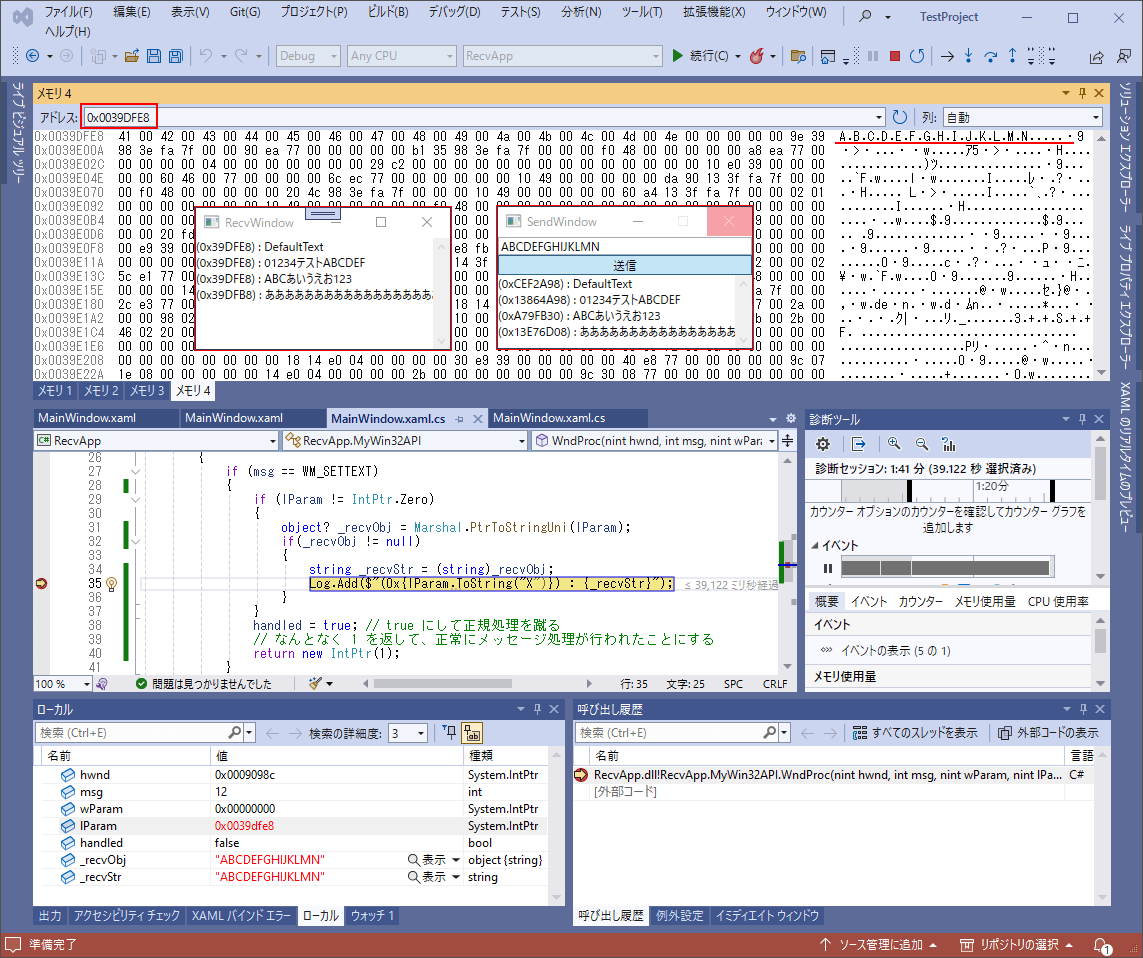The image size is (1143, 958).
Task: Switch to the メモリ2 tab
Action: (x=101, y=391)
